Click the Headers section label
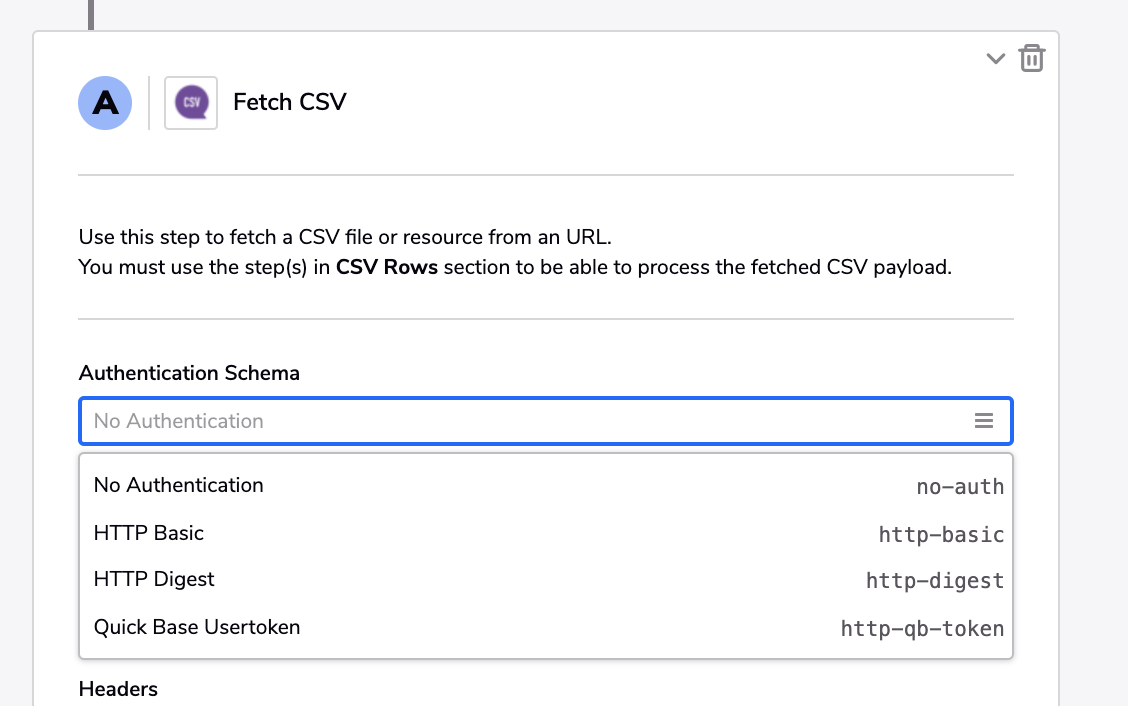Screen dimensions: 1128x706 tap(119, 689)
